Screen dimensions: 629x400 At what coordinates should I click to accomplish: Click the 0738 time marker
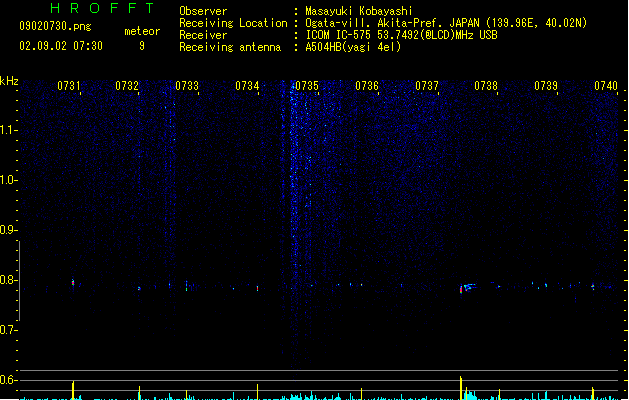click(x=486, y=86)
